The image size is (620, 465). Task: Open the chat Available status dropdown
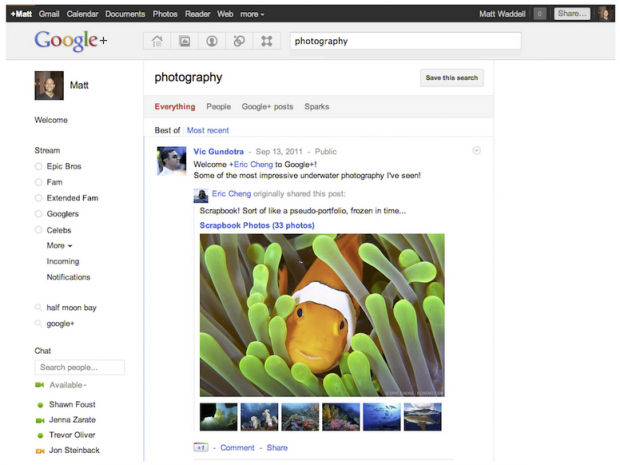(x=69, y=385)
